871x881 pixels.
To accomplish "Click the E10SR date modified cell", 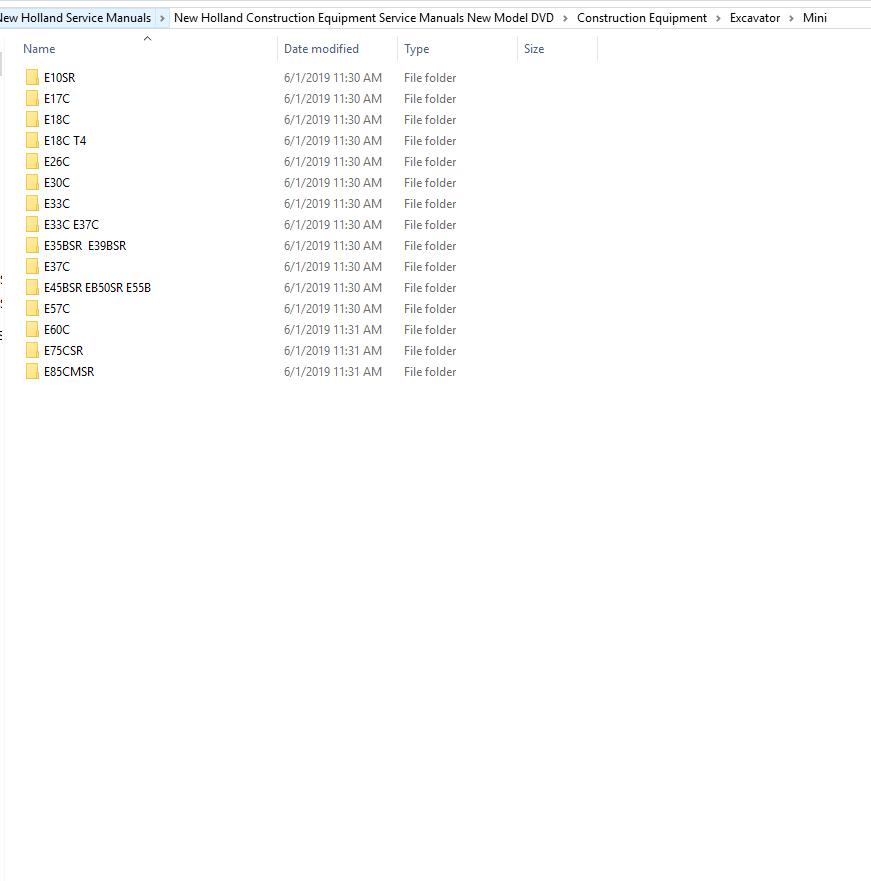I will (333, 78).
